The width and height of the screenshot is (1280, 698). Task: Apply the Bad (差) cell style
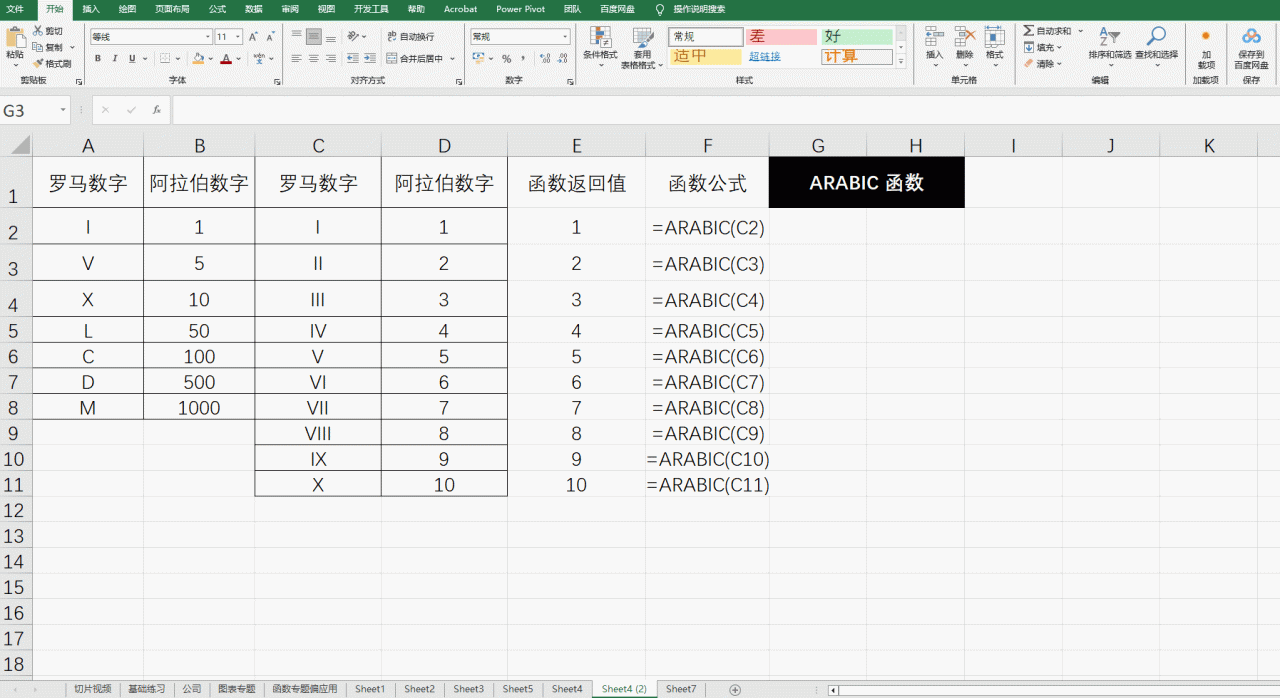point(781,37)
